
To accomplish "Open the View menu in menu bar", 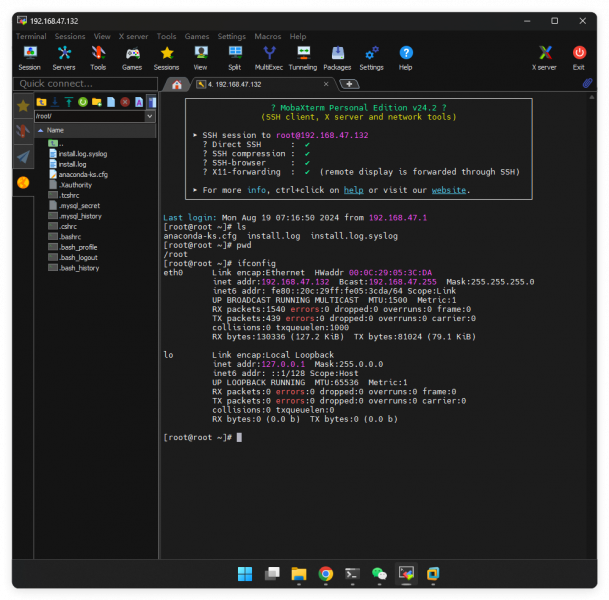I will coord(102,37).
